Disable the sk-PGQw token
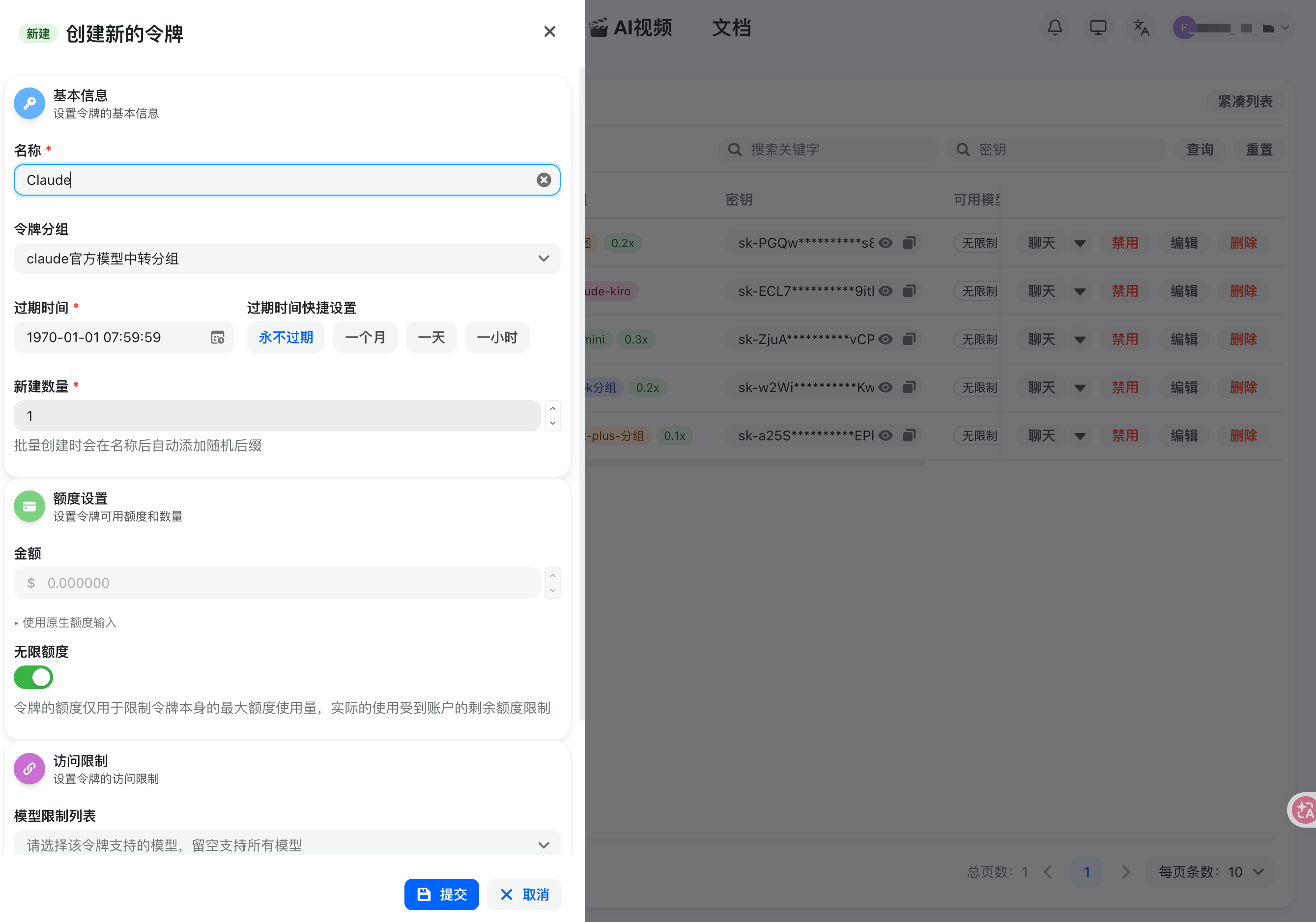 pyautogui.click(x=1124, y=243)
